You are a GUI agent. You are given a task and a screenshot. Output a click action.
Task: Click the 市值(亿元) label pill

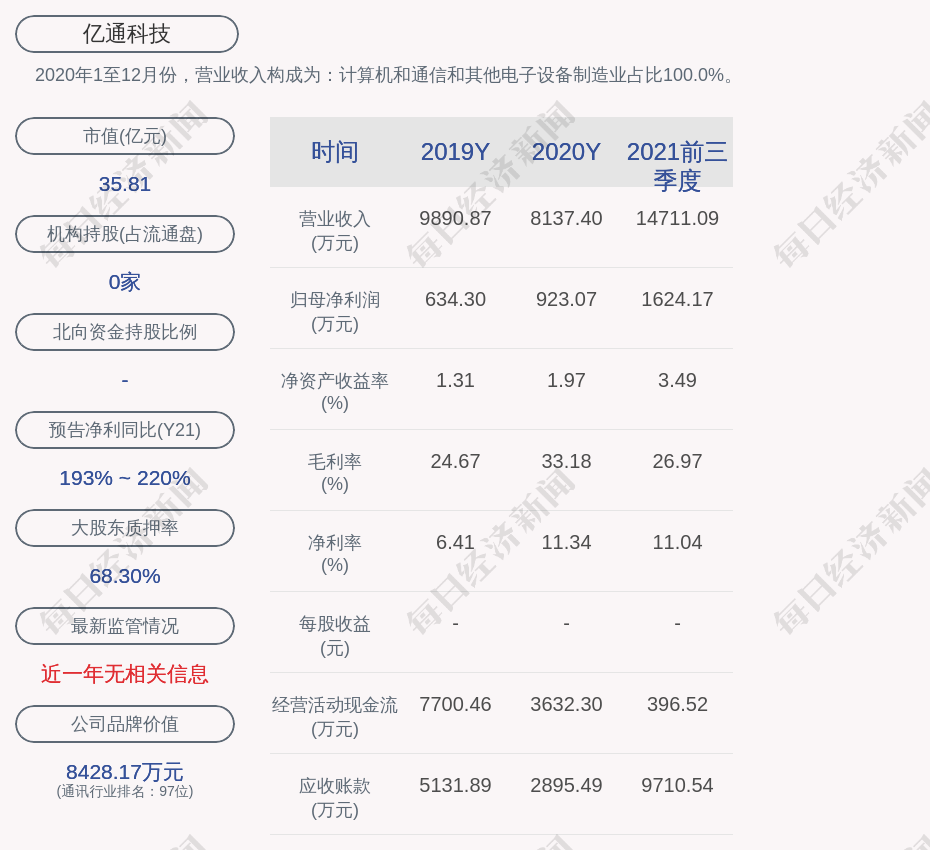pyautogui.click(x=125, y=136)
